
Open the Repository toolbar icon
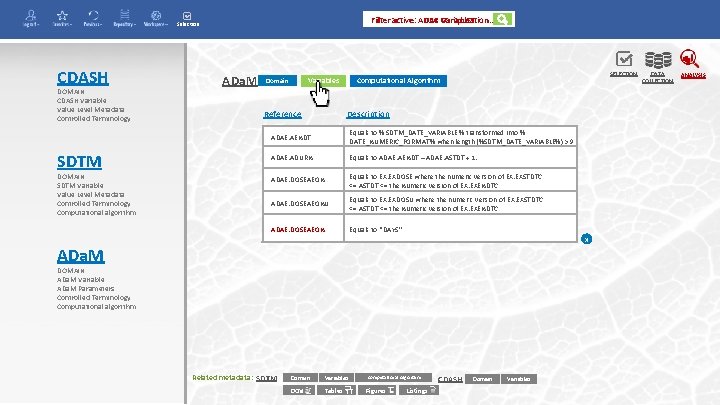[124, 16]
